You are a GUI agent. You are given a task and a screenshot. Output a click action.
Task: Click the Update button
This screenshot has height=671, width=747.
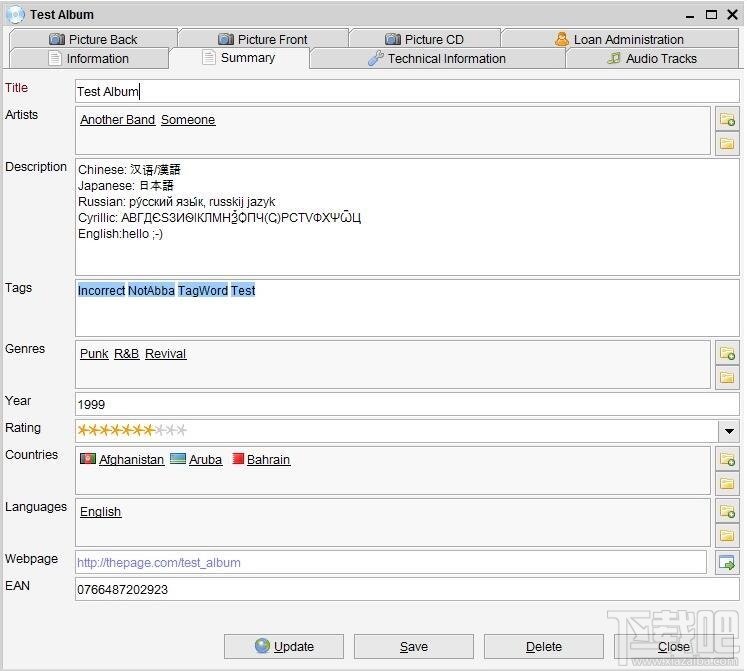pos(284,646)
